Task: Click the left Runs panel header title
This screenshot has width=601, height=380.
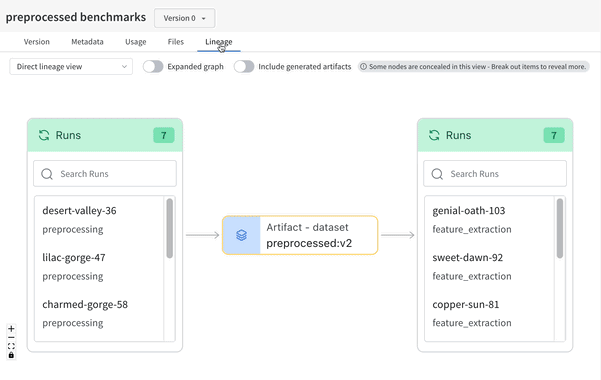Action: pos(68,135)
